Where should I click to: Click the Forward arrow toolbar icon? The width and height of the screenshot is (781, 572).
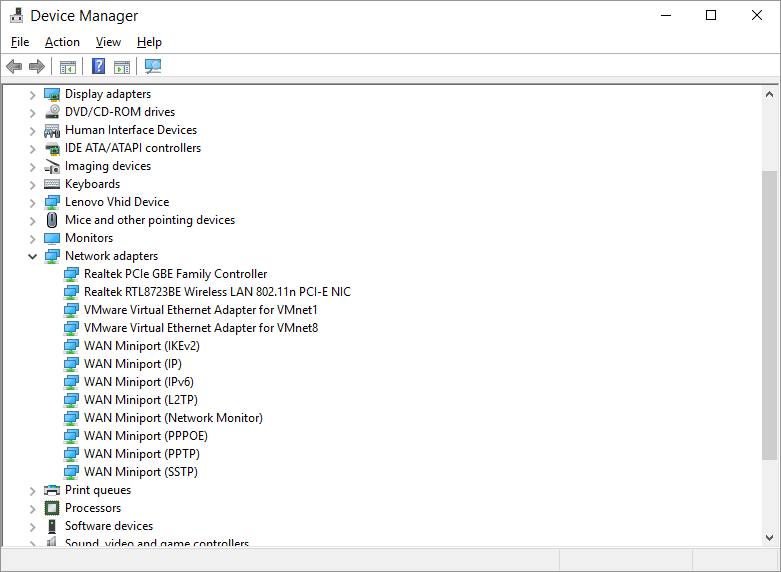[37, 66]
